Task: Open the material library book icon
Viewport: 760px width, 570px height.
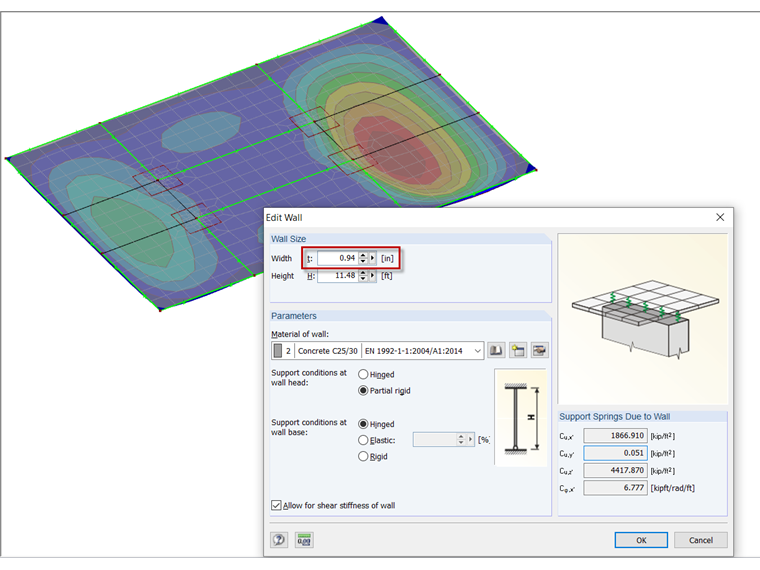Action: pos(496,350)
